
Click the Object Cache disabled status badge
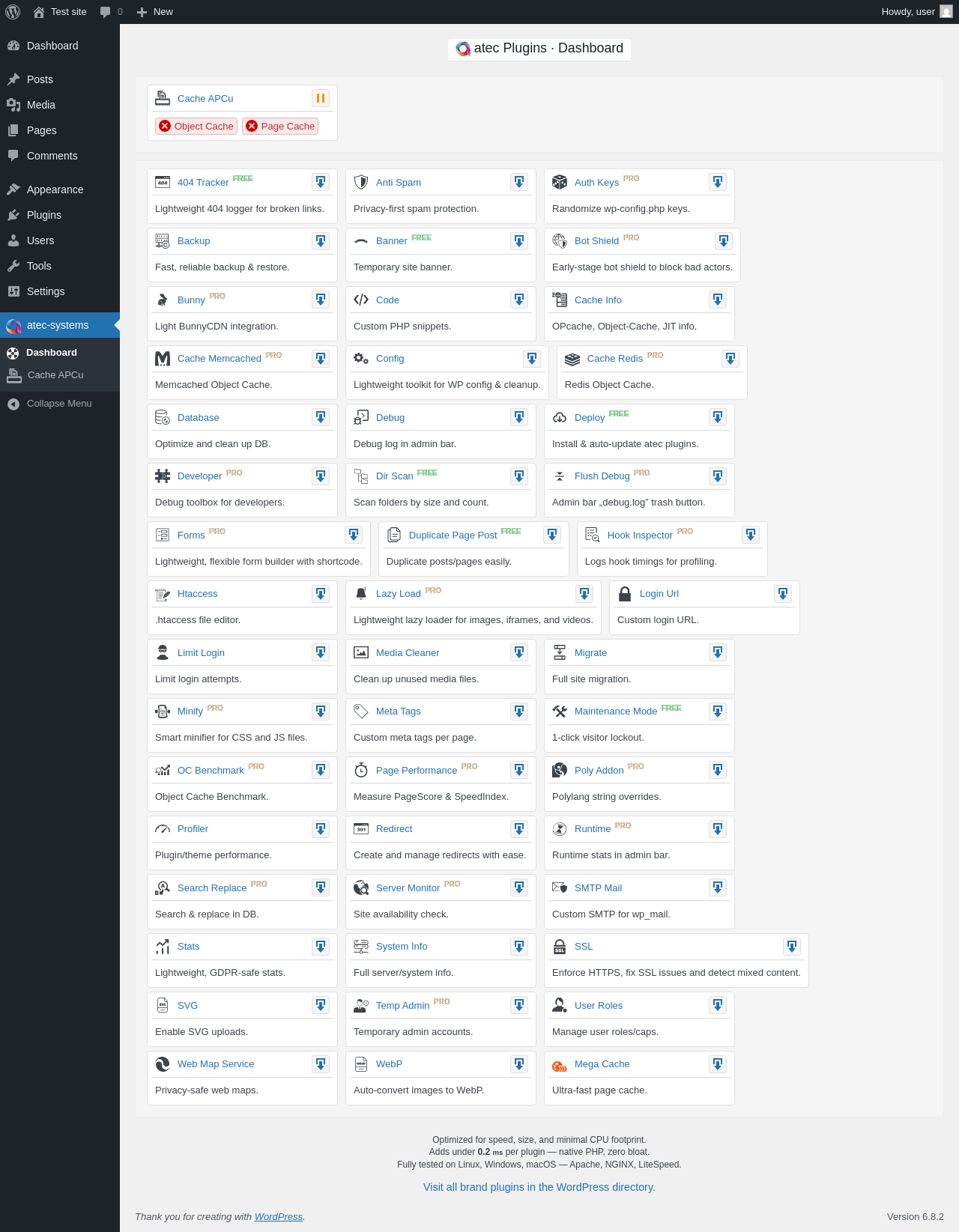point(196,126)
